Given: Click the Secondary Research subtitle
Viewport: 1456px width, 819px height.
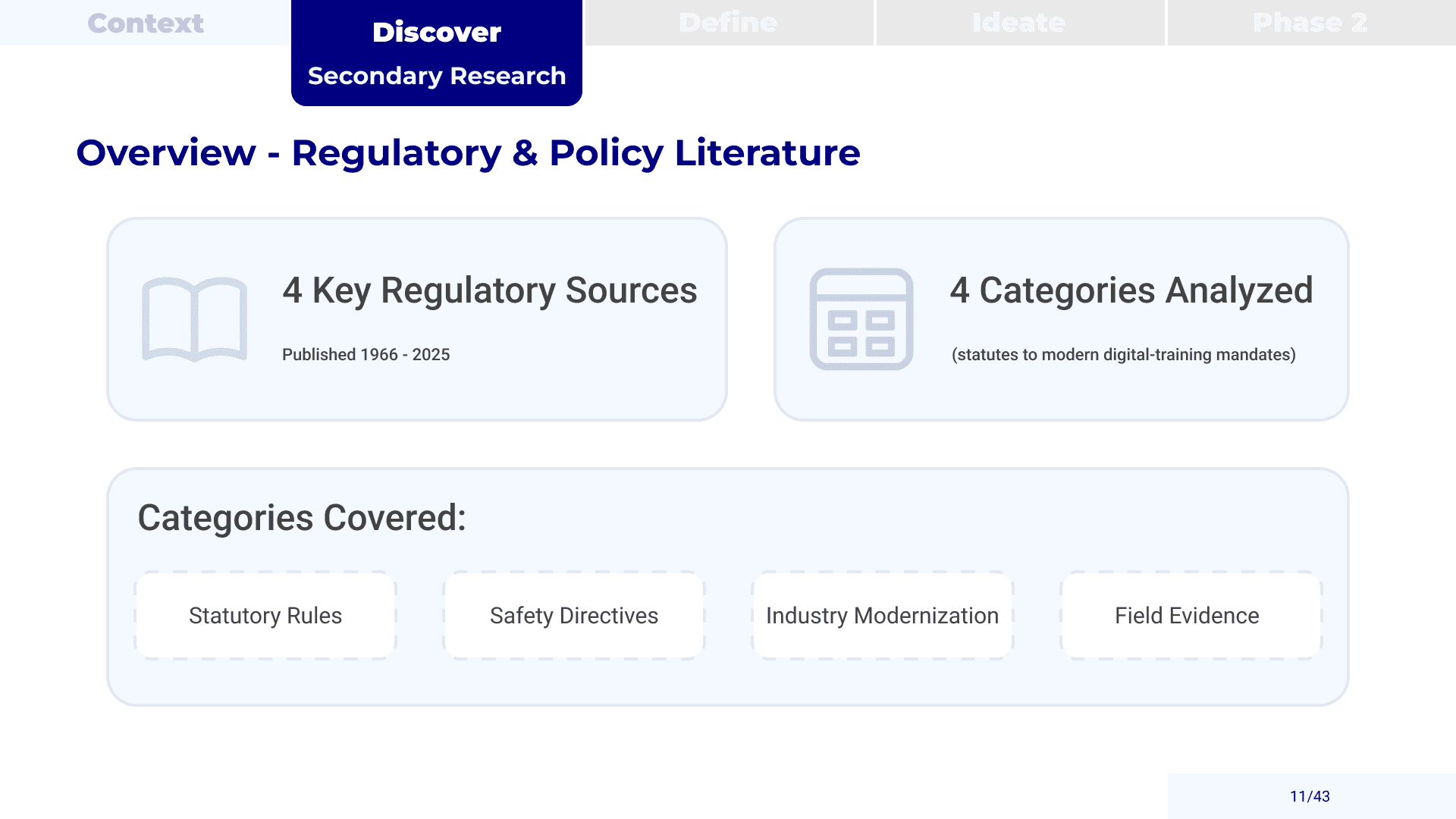Looking at the screenshot, I should 436,76.
